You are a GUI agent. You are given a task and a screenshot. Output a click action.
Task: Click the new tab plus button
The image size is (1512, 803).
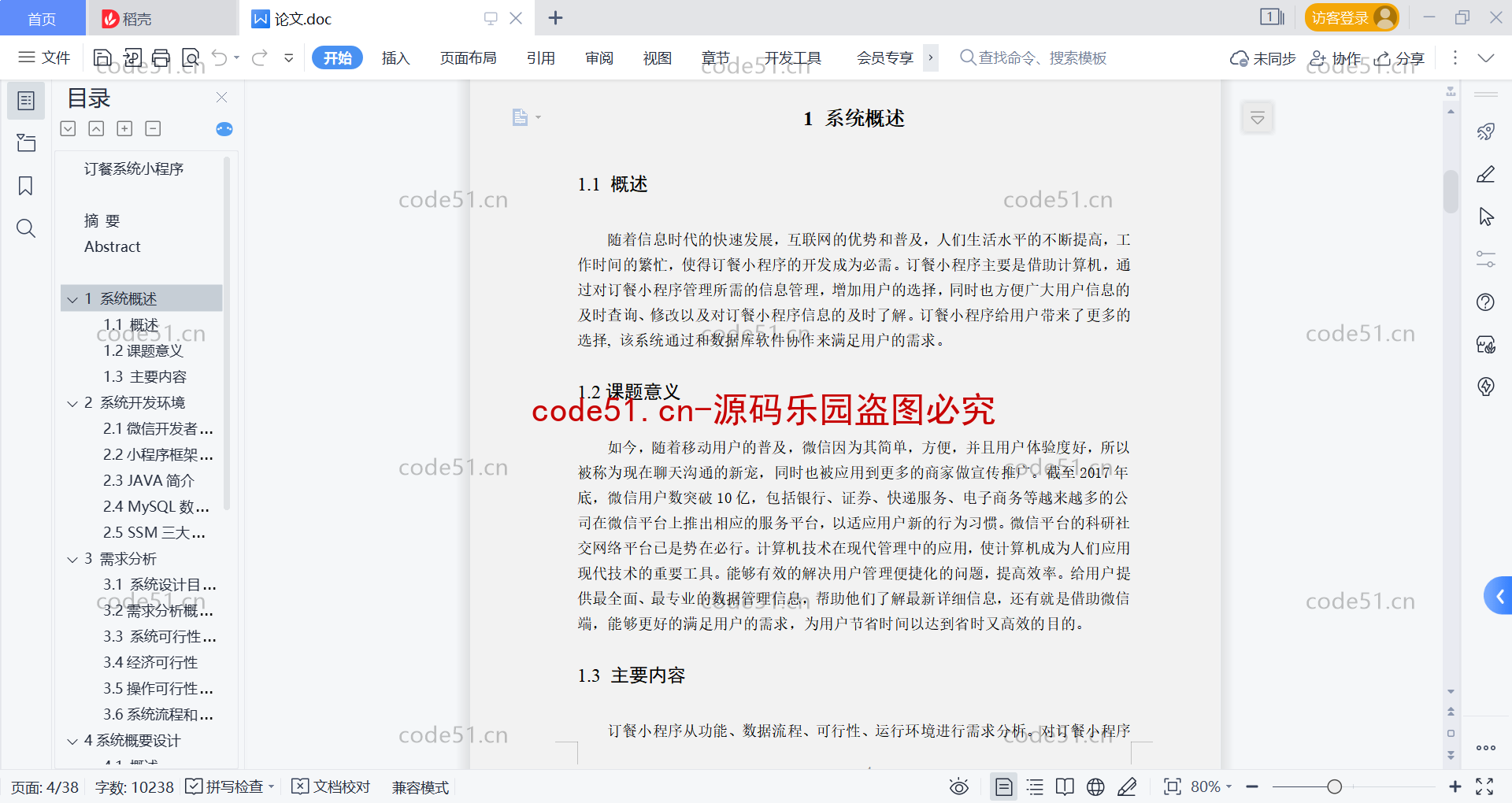click(x=555, y=18)
